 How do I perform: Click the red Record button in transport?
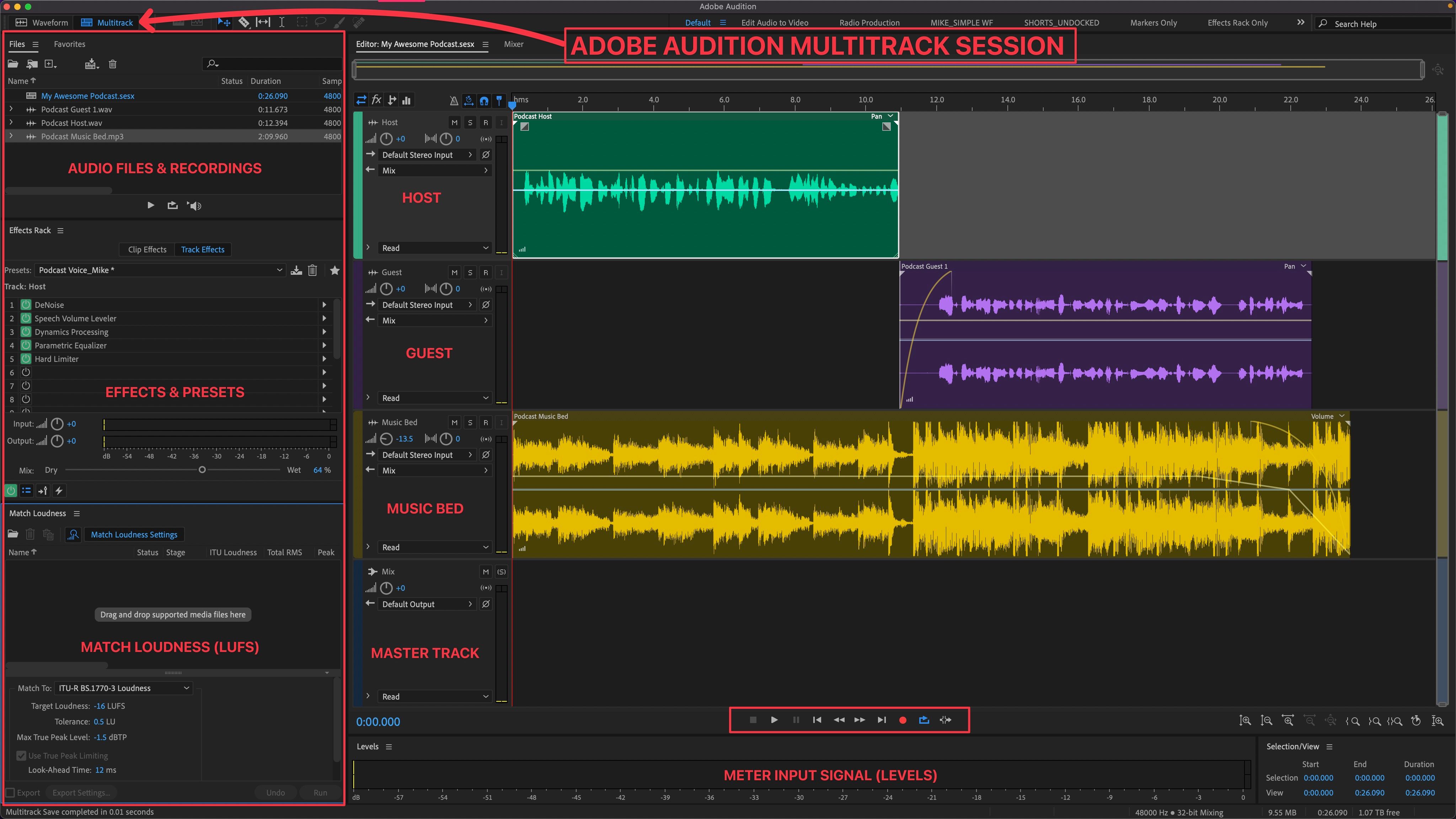click(x=903, y=720)
